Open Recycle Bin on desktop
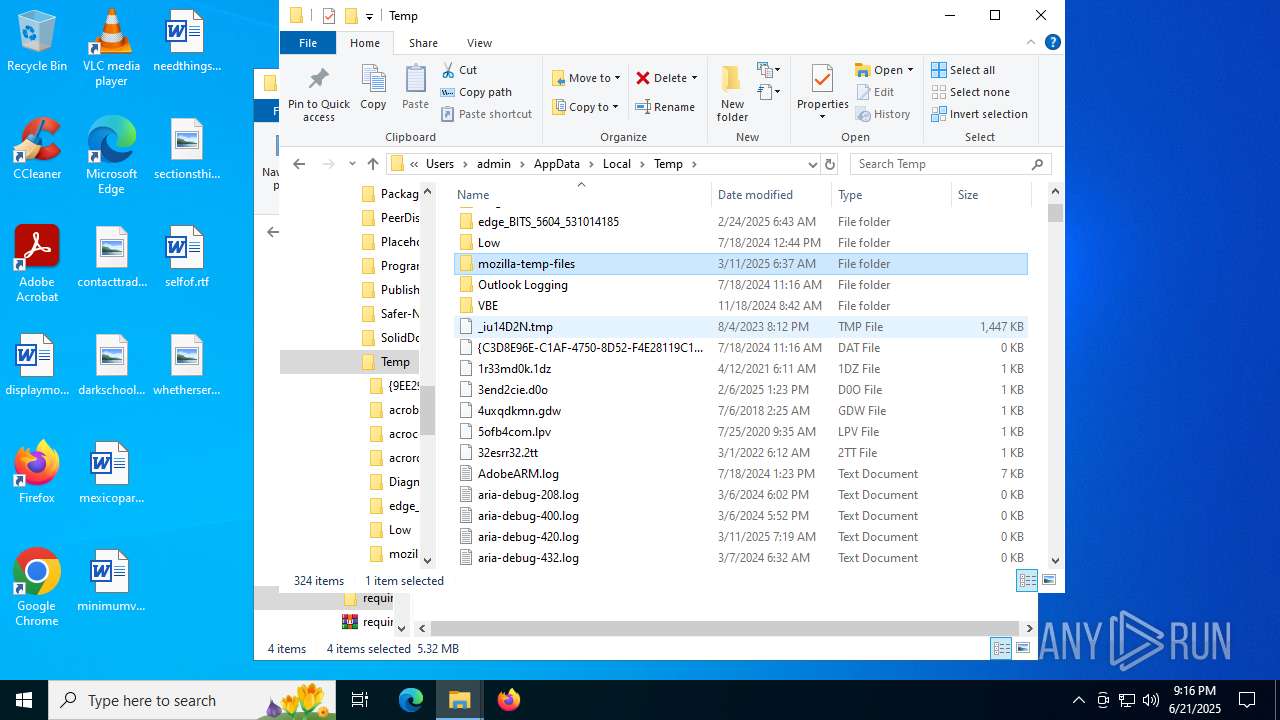Screen dimensions: 1280x720 click(x=37, y=42)
